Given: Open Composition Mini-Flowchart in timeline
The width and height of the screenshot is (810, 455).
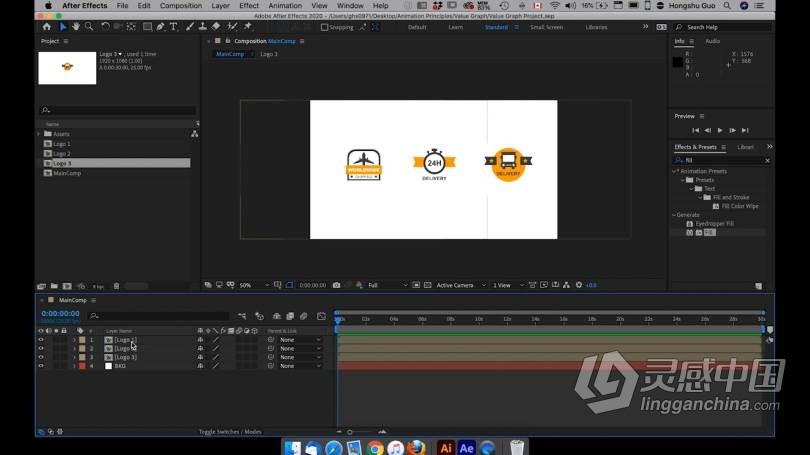Looking at the screenshot, I should click(x=242, y=316).
